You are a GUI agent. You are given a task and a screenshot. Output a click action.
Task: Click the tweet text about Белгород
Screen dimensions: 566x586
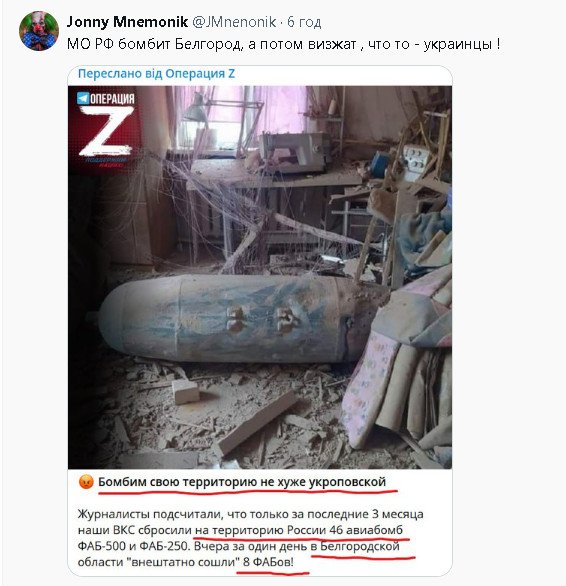283,44
